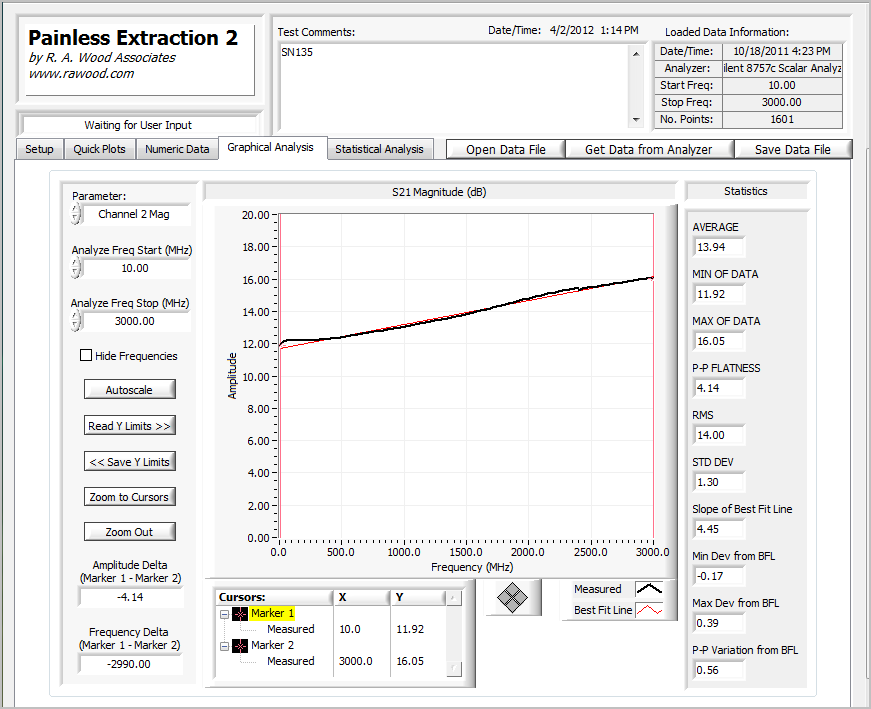Click the Autoscale button
The height and width of the screenshot is (709, 871).
tap(129, 390)
